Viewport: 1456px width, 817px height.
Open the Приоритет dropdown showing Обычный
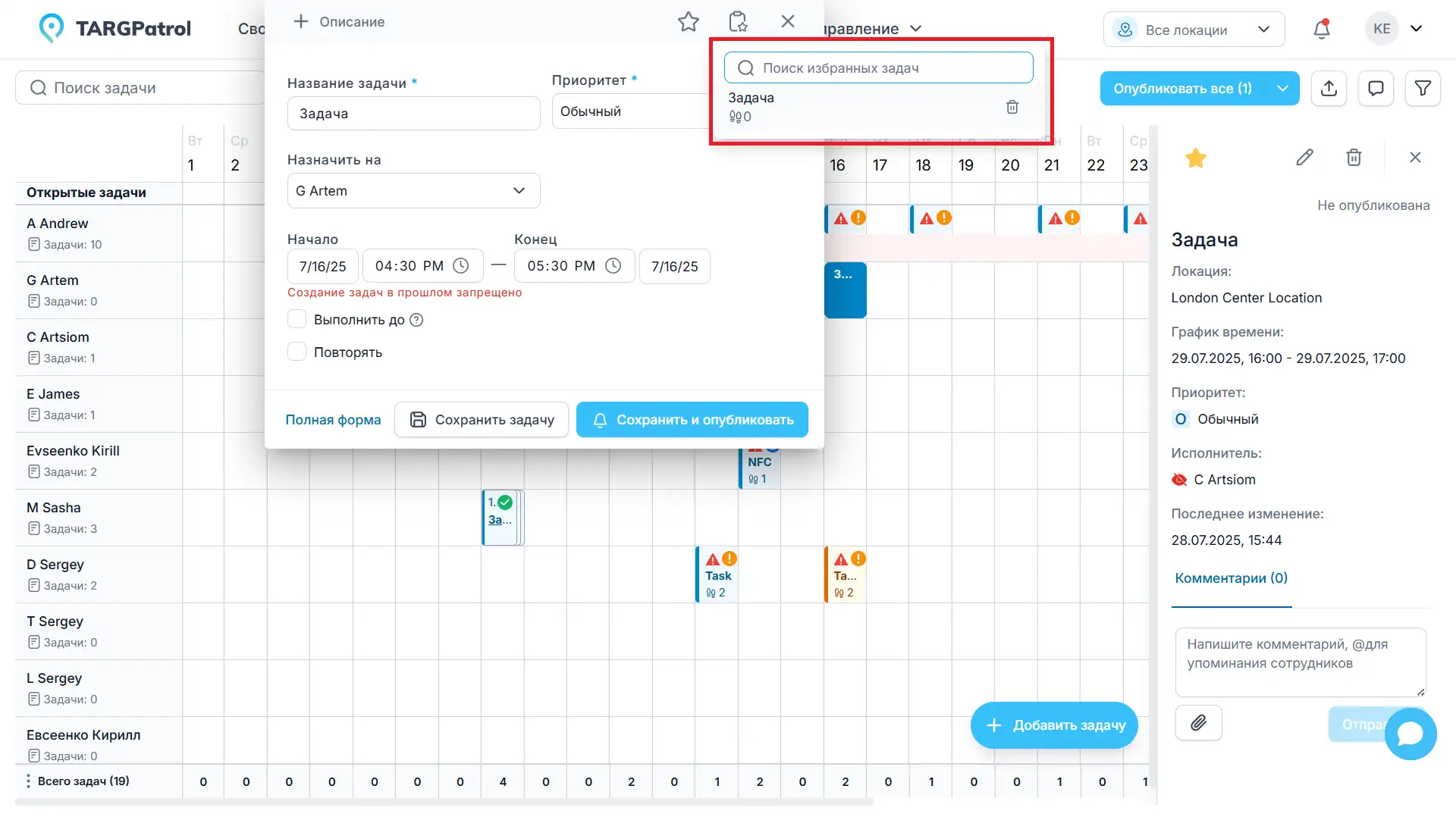pyautogui.click(x=629, y=111)
